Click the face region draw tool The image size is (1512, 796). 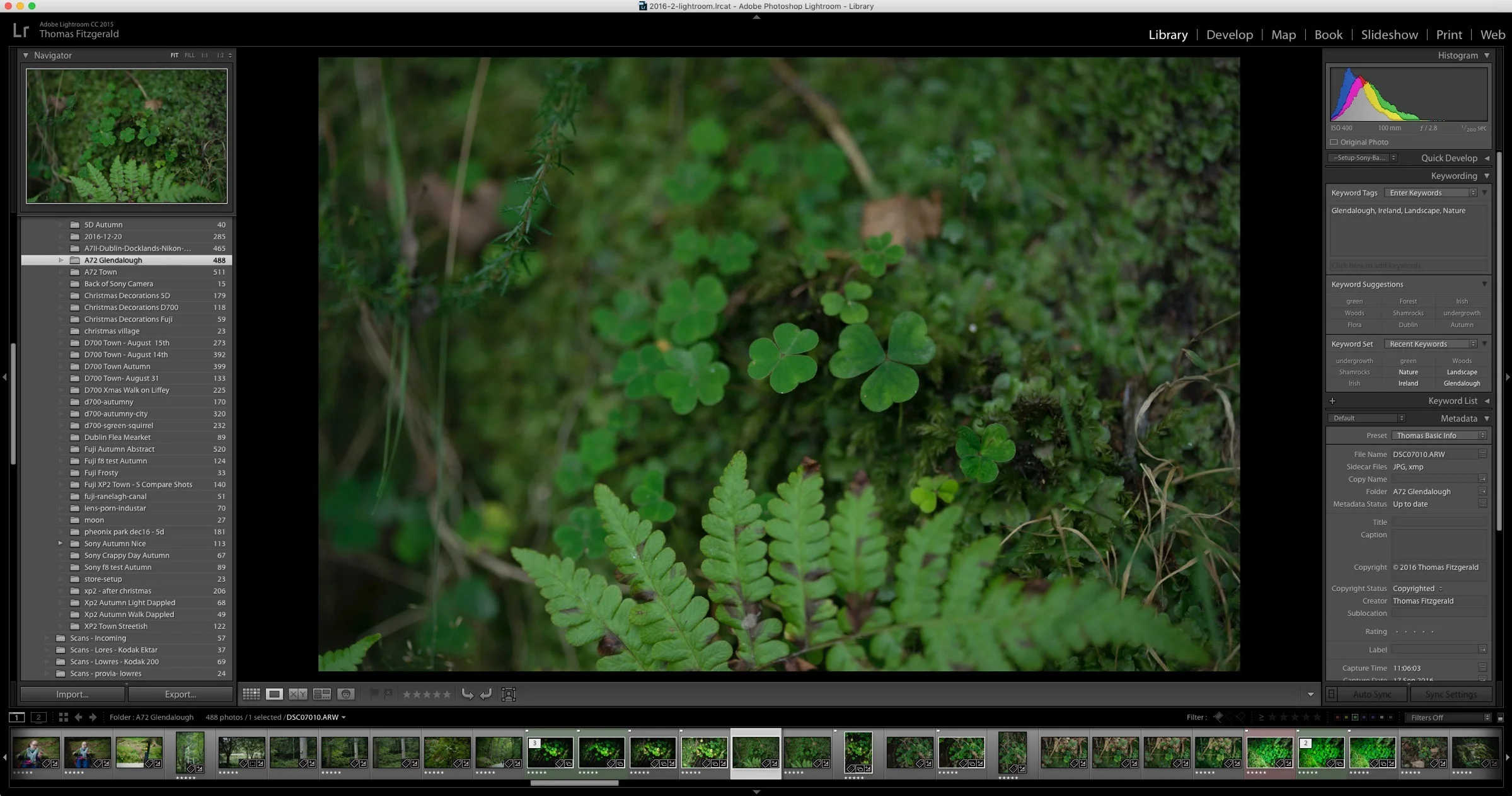click(x=508, y=694)
